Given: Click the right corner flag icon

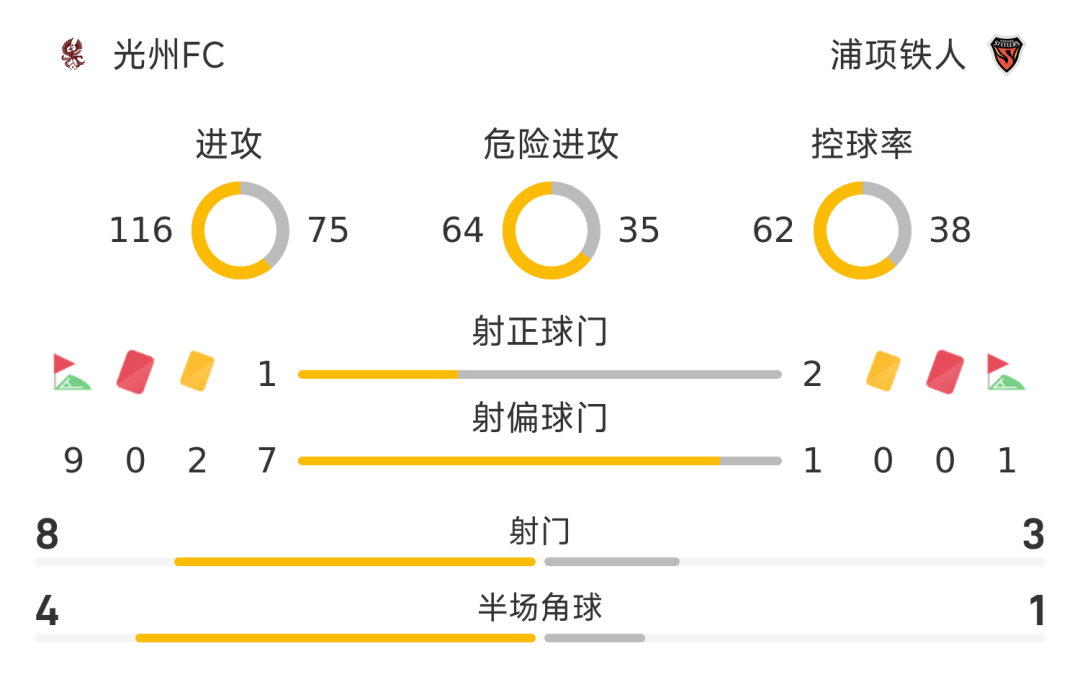Looking at the screenshot, I should click(x=1006, y=372).
